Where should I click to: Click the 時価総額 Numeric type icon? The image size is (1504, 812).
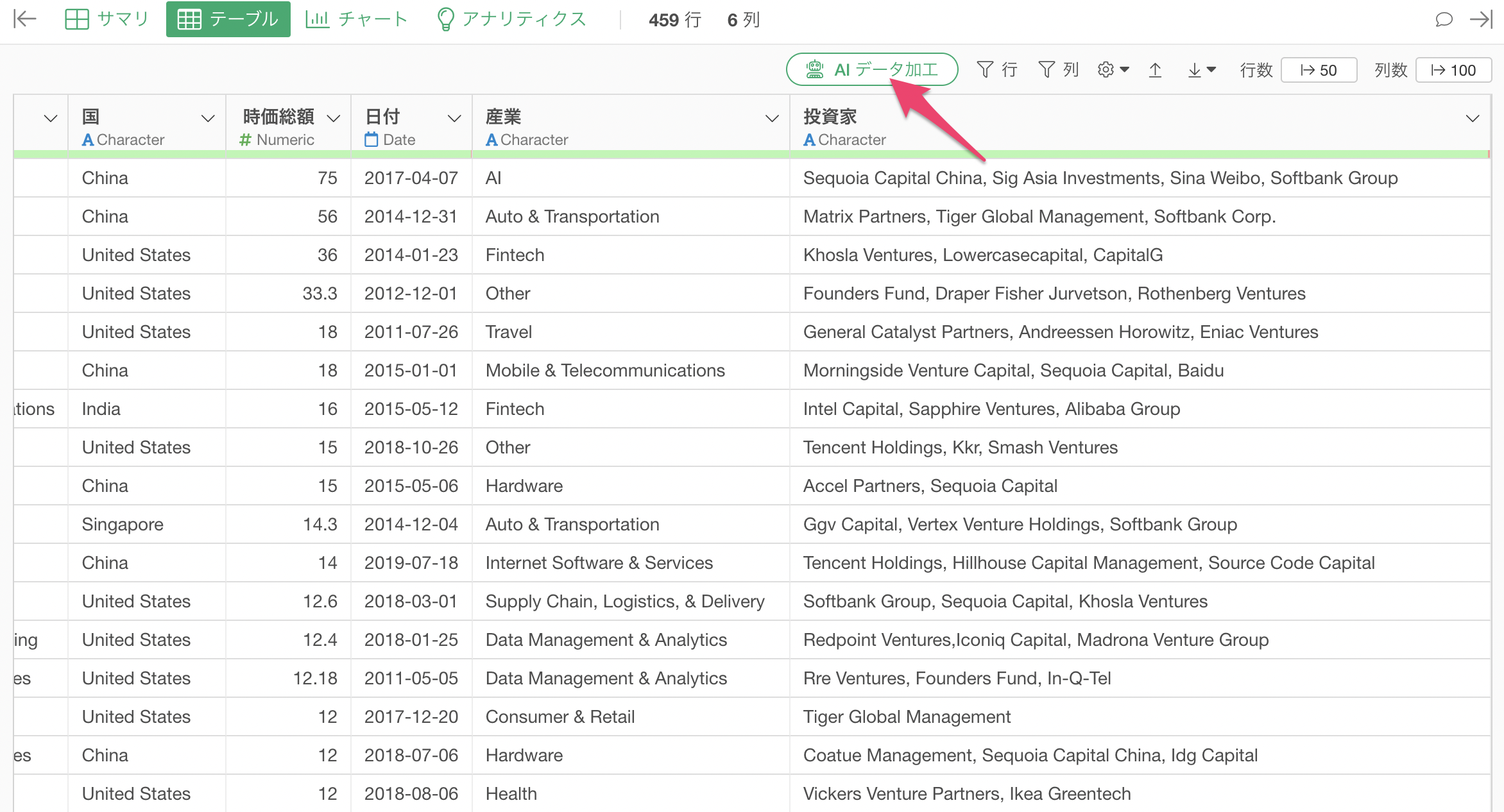coord(245,140)
